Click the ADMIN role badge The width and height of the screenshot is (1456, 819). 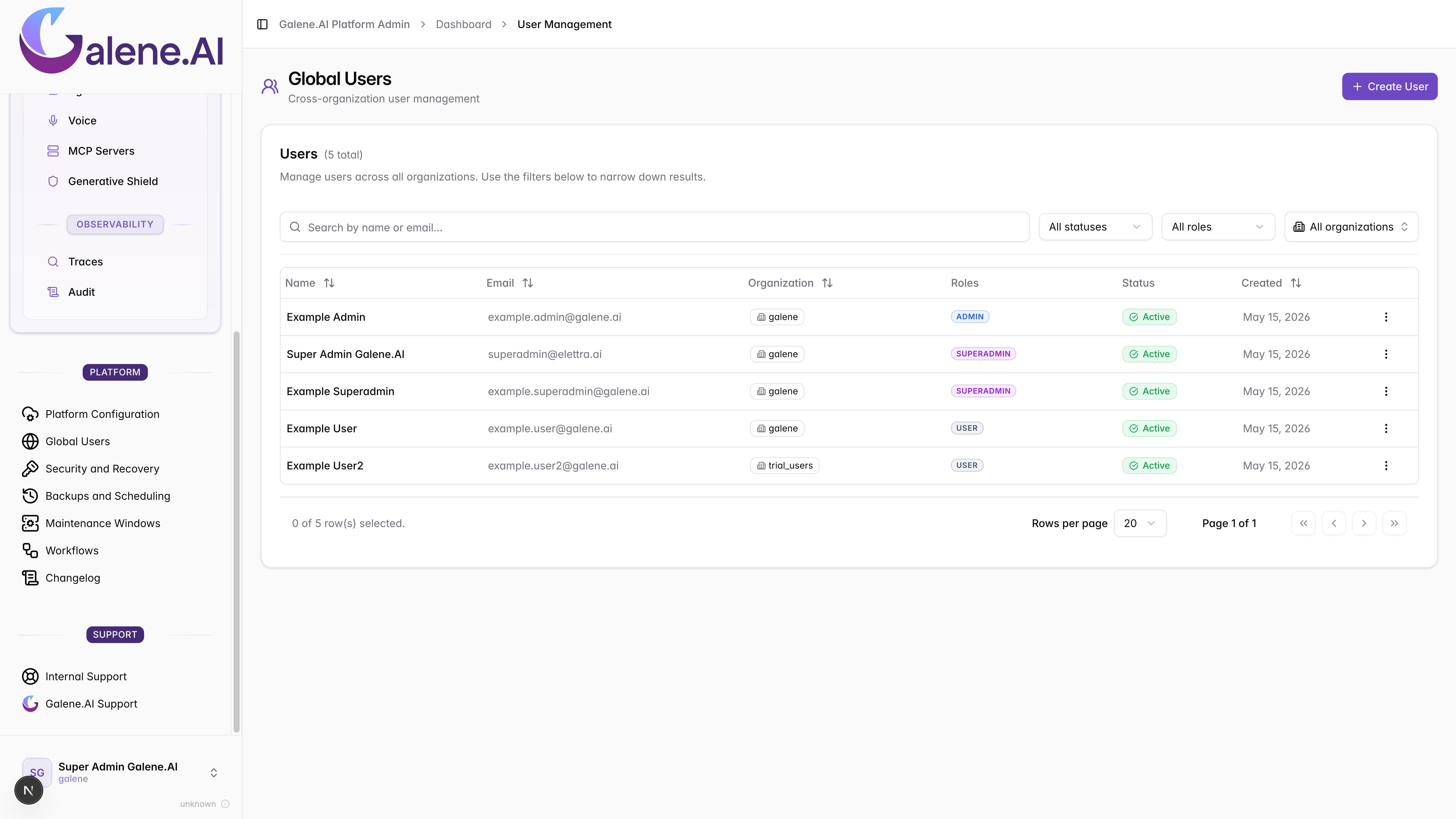(970, 316)
